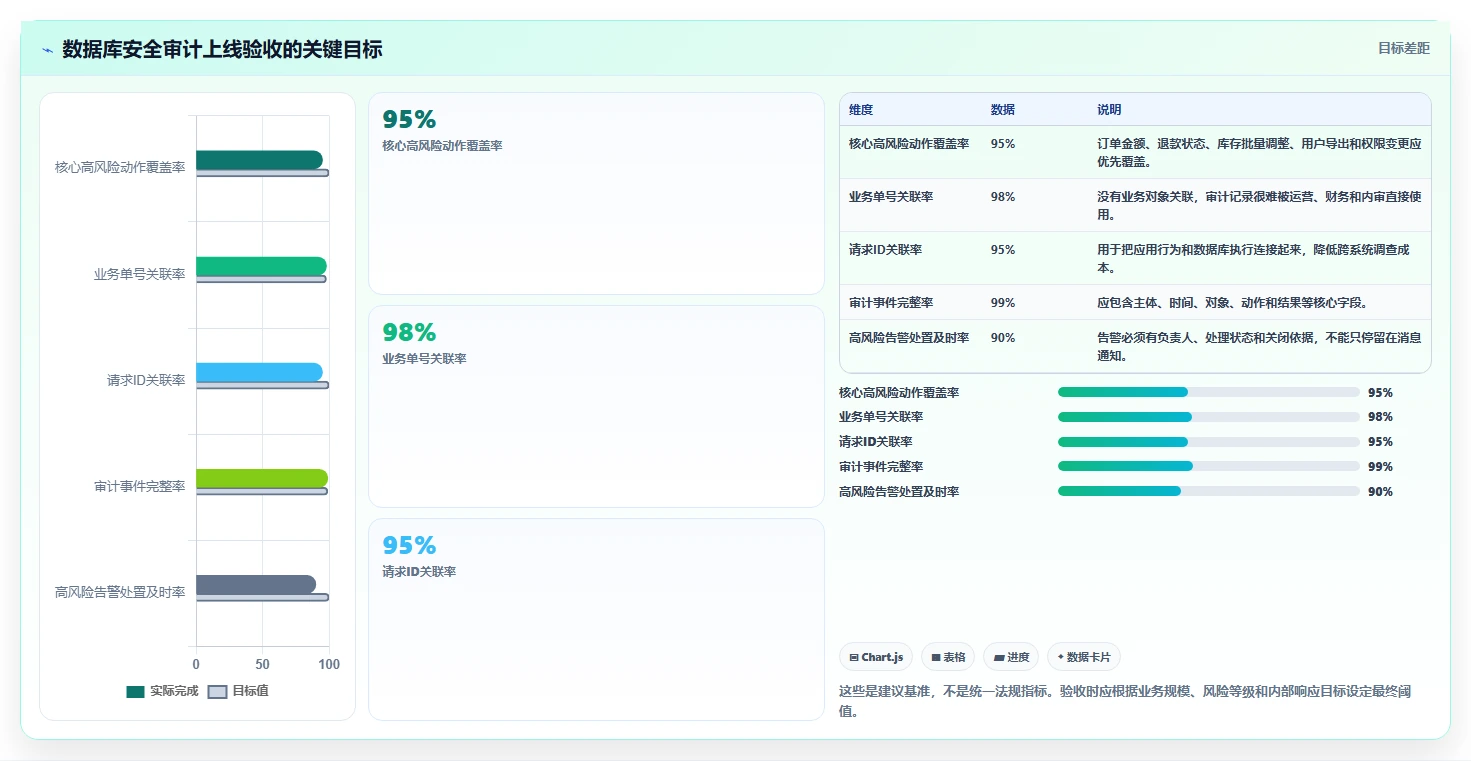Click the dark green 核心高风险动作覆盖率 actual bar in chart
Screen dimensions: 1471x761
click(259, 160)
